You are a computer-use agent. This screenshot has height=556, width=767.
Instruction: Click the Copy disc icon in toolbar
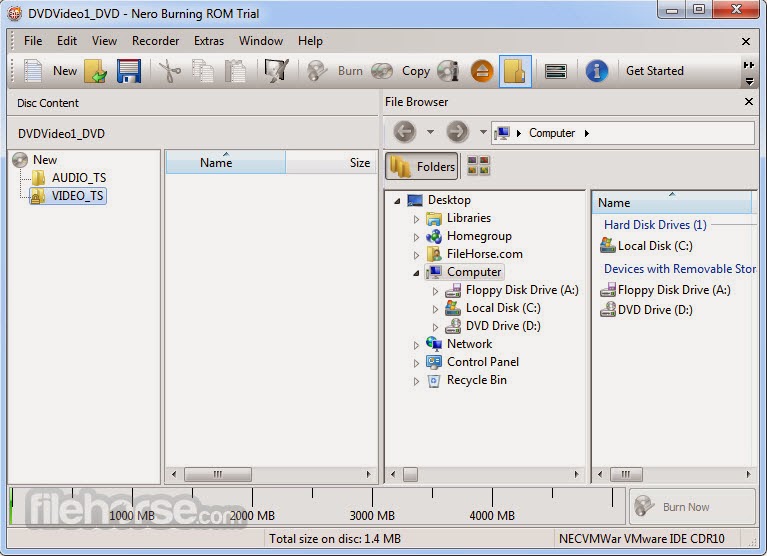pyautogui.click(x=382, y=71)
